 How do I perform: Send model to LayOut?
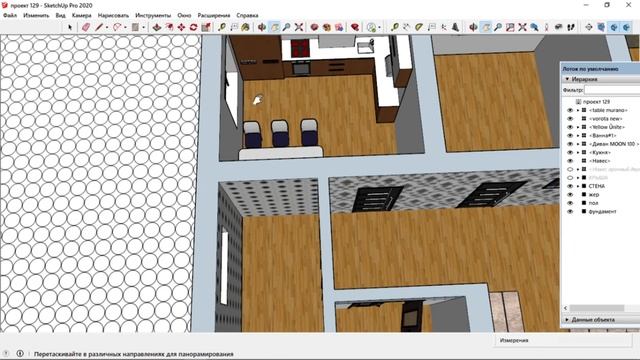click(339, 27)
